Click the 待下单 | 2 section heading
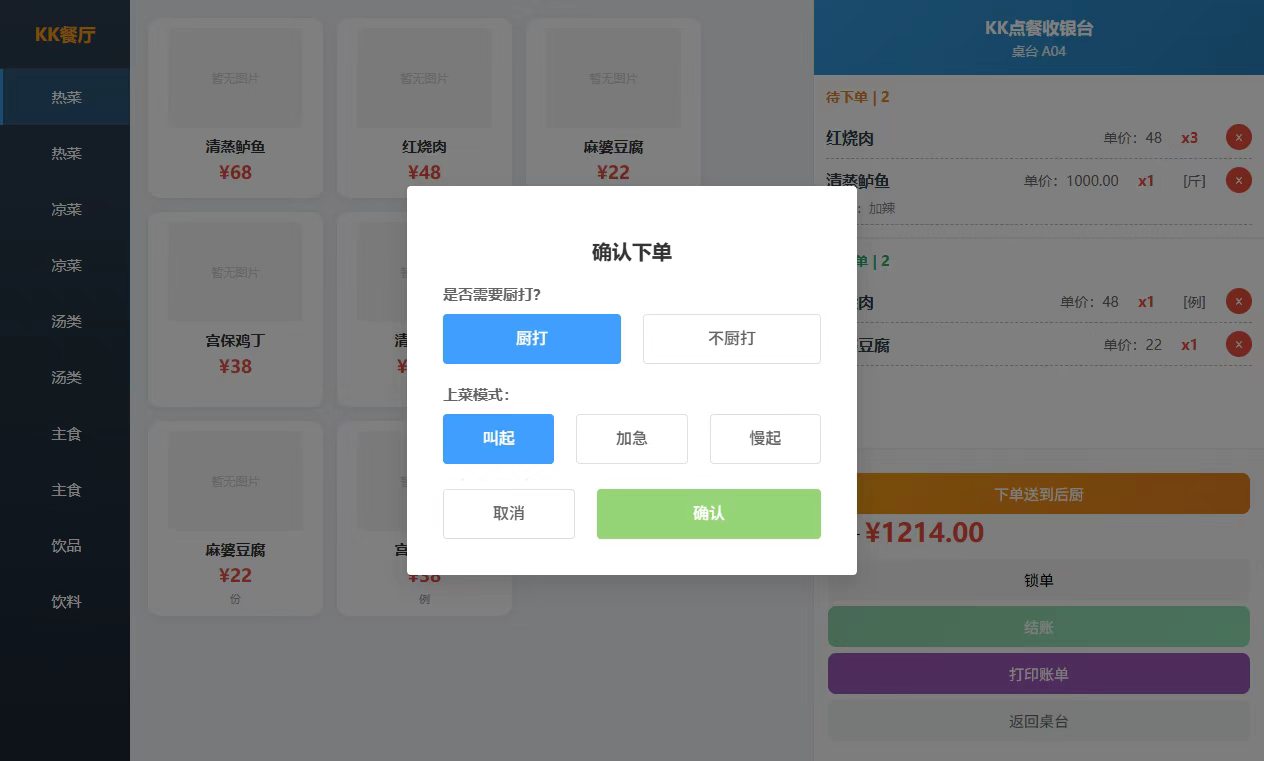Image resolution: width=1264 pixels, height=761 pixels. 858,97
